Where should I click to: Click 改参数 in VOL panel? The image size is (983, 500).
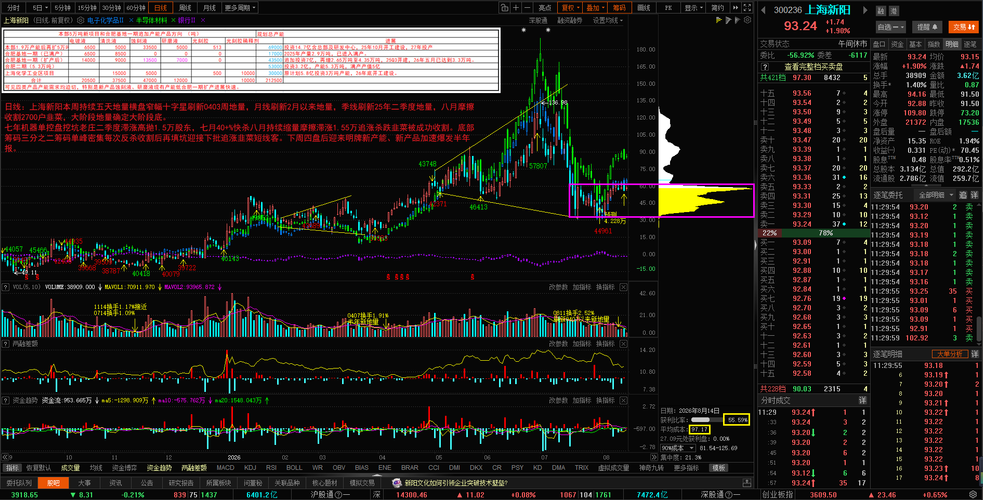pos(558,287)
